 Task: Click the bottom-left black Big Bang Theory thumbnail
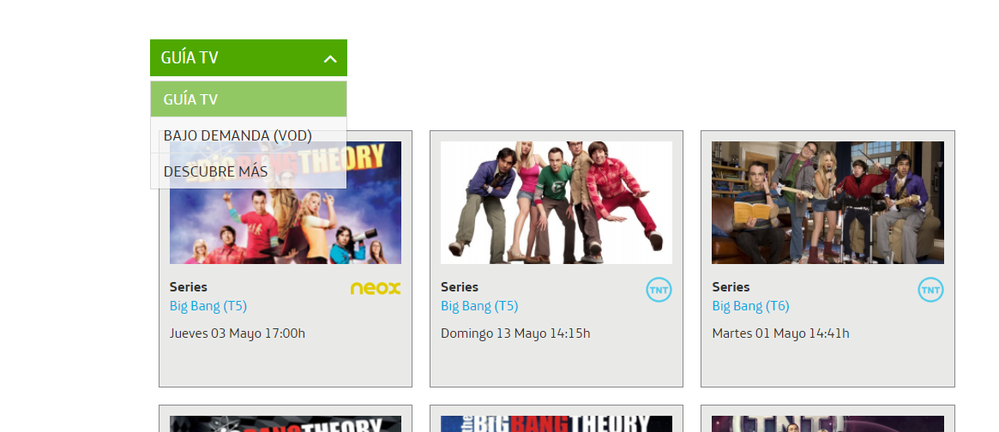pyautogui.click(x=285, y=424)
